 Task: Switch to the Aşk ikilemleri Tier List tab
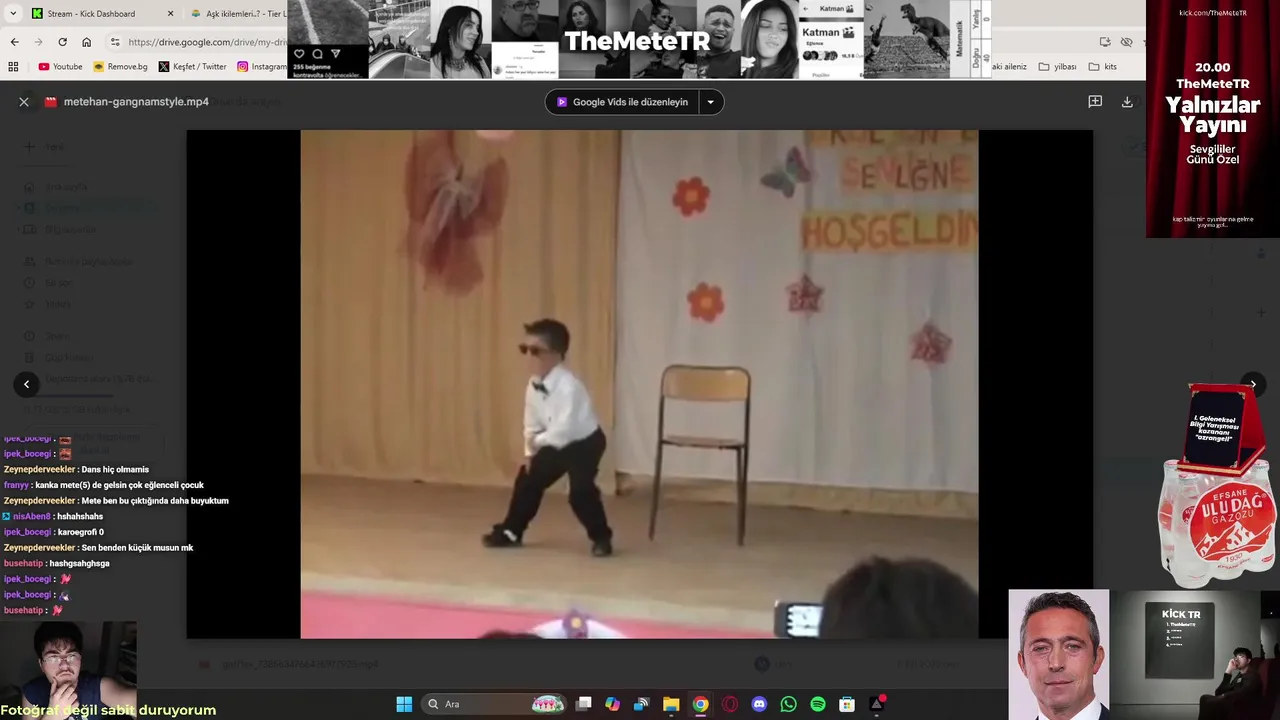pyautogui.click(x=238, y=14)
